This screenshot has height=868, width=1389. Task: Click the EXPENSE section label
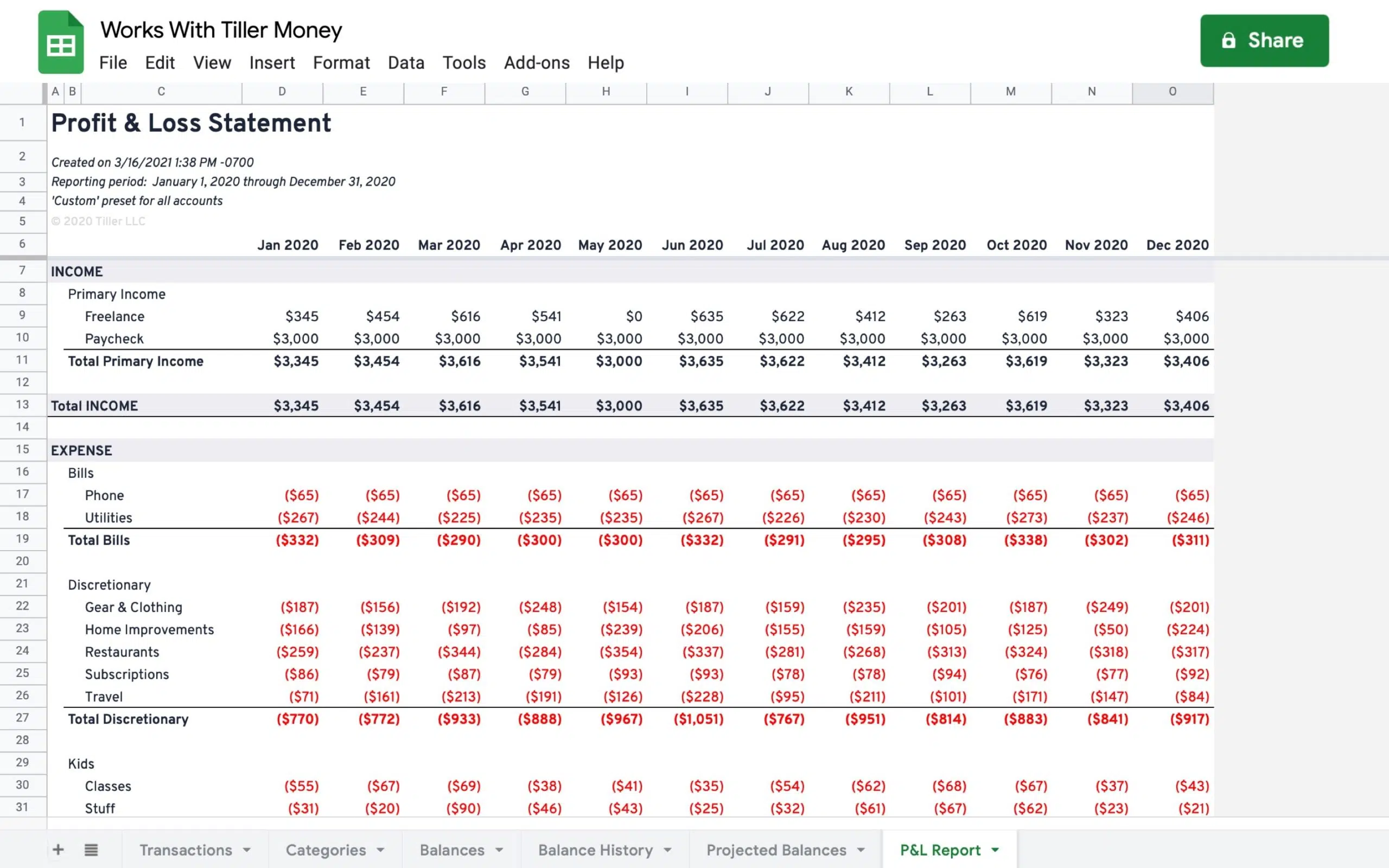pyautogui.click(x=81, y=451)
